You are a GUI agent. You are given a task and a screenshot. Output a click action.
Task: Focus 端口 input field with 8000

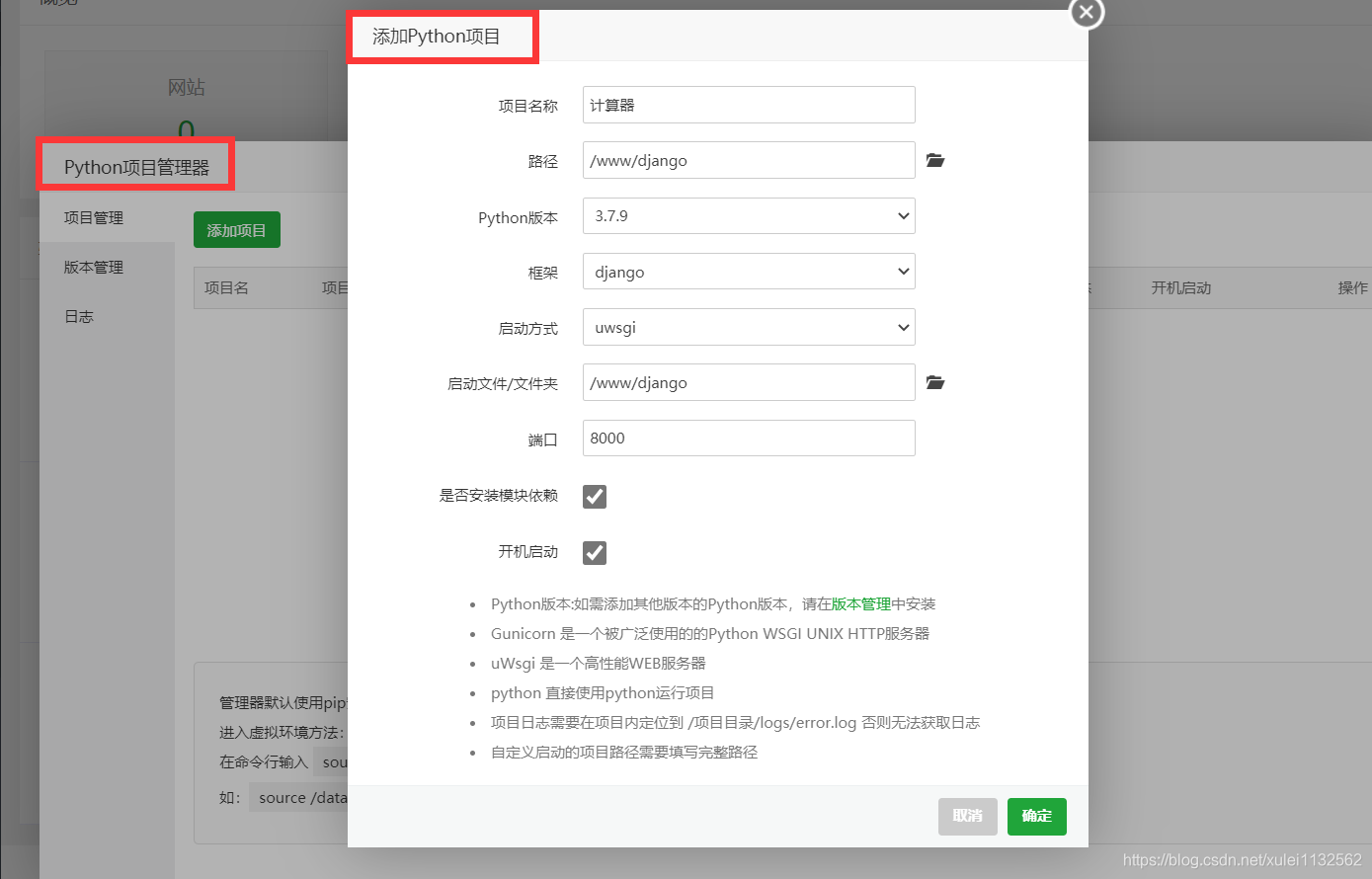749,439
